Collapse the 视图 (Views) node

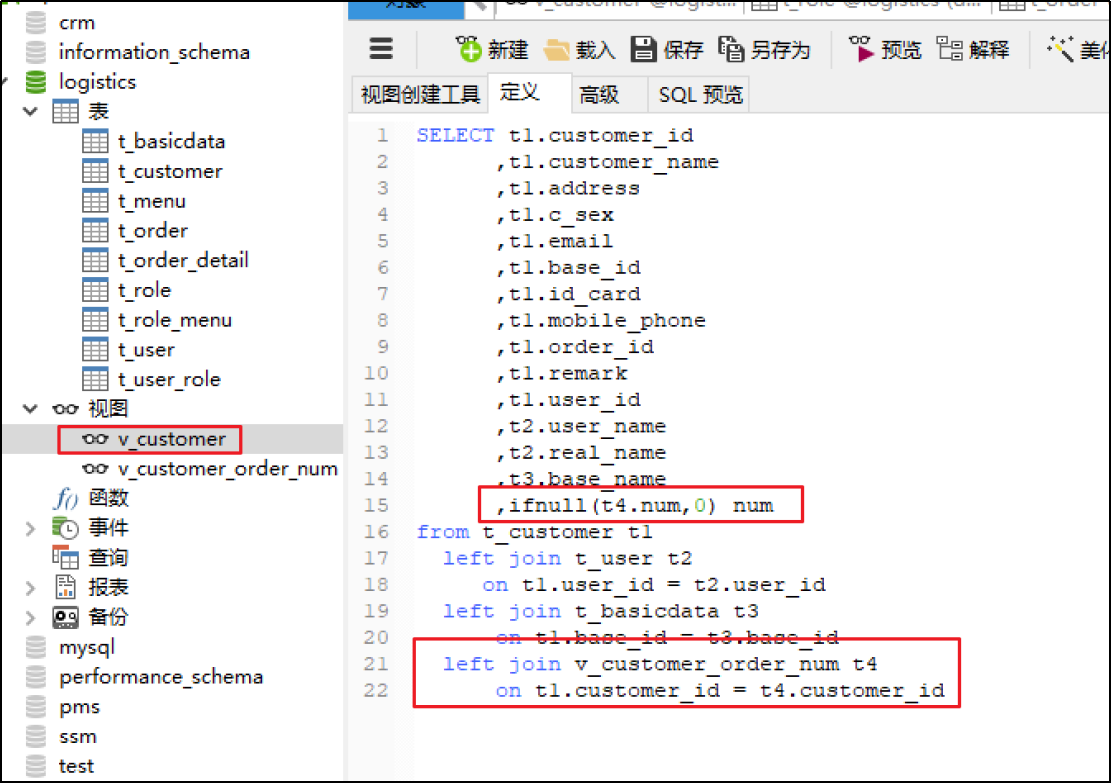point(30,409)
